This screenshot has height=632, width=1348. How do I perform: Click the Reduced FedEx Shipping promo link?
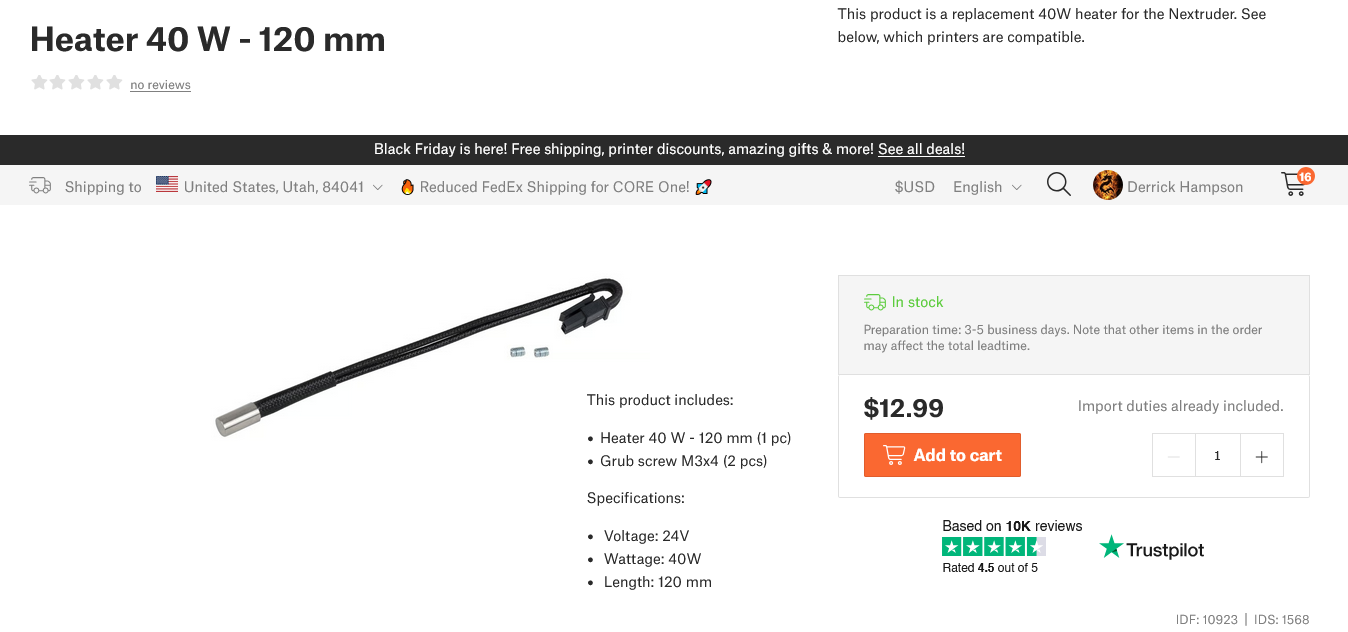tap(555, 187)
